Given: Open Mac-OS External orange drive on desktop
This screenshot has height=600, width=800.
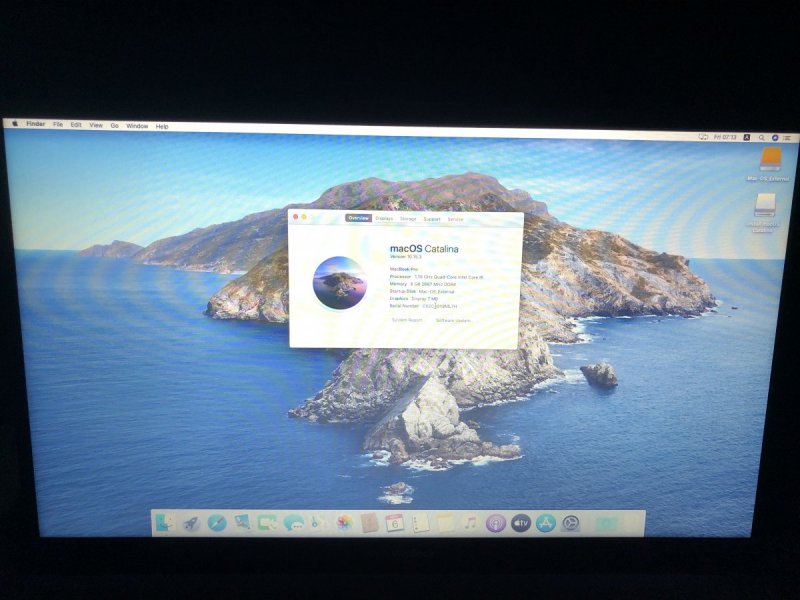Looking at the screenshot, I should pyautogui.click(x=770, y=160).
